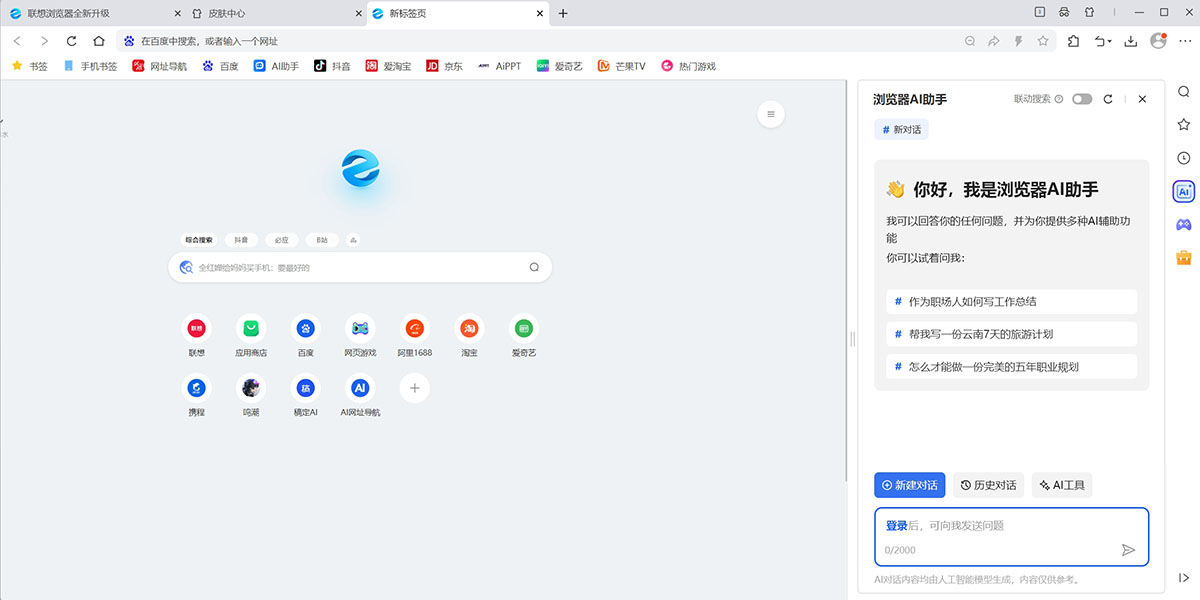1200x600 pixels.
Task: Open the three-dot browser menu
Action: [x=1183, y=41]
